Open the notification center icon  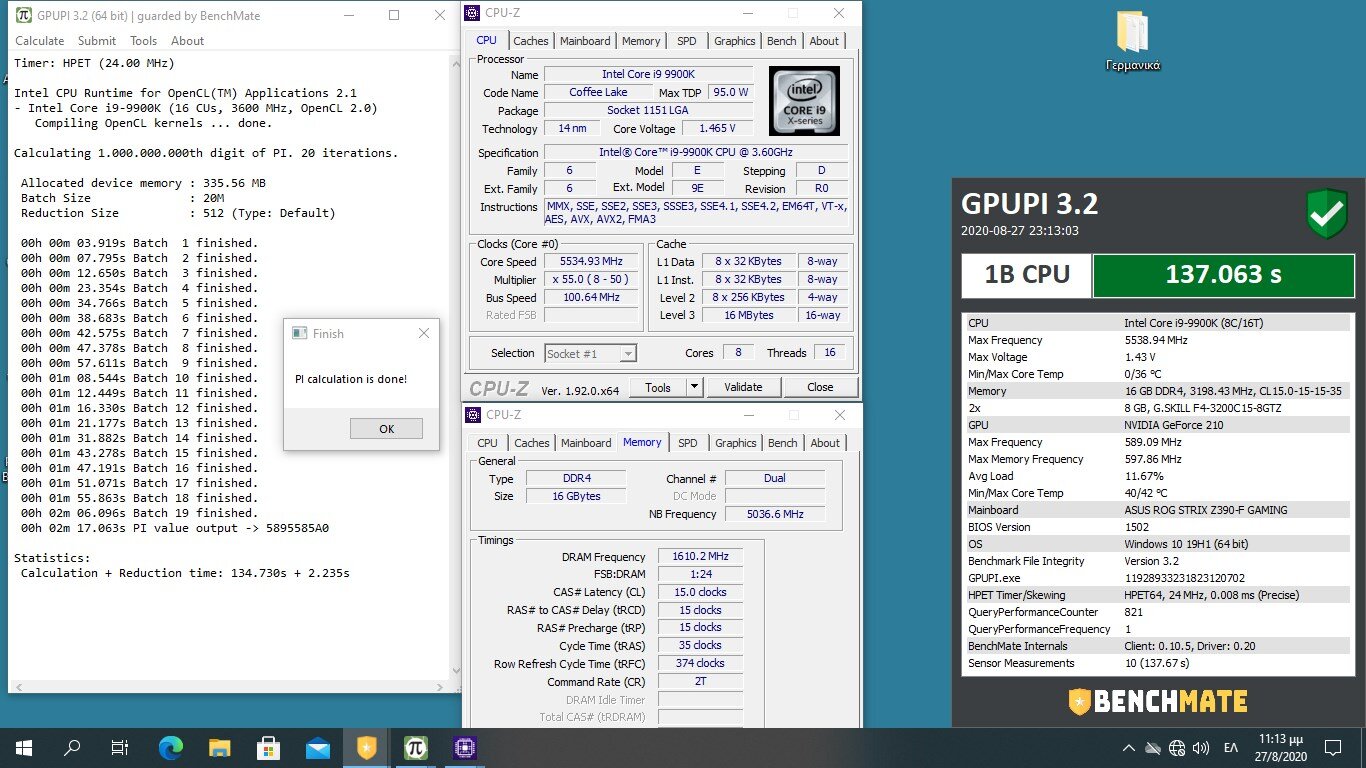click(x=1332, y=747)
